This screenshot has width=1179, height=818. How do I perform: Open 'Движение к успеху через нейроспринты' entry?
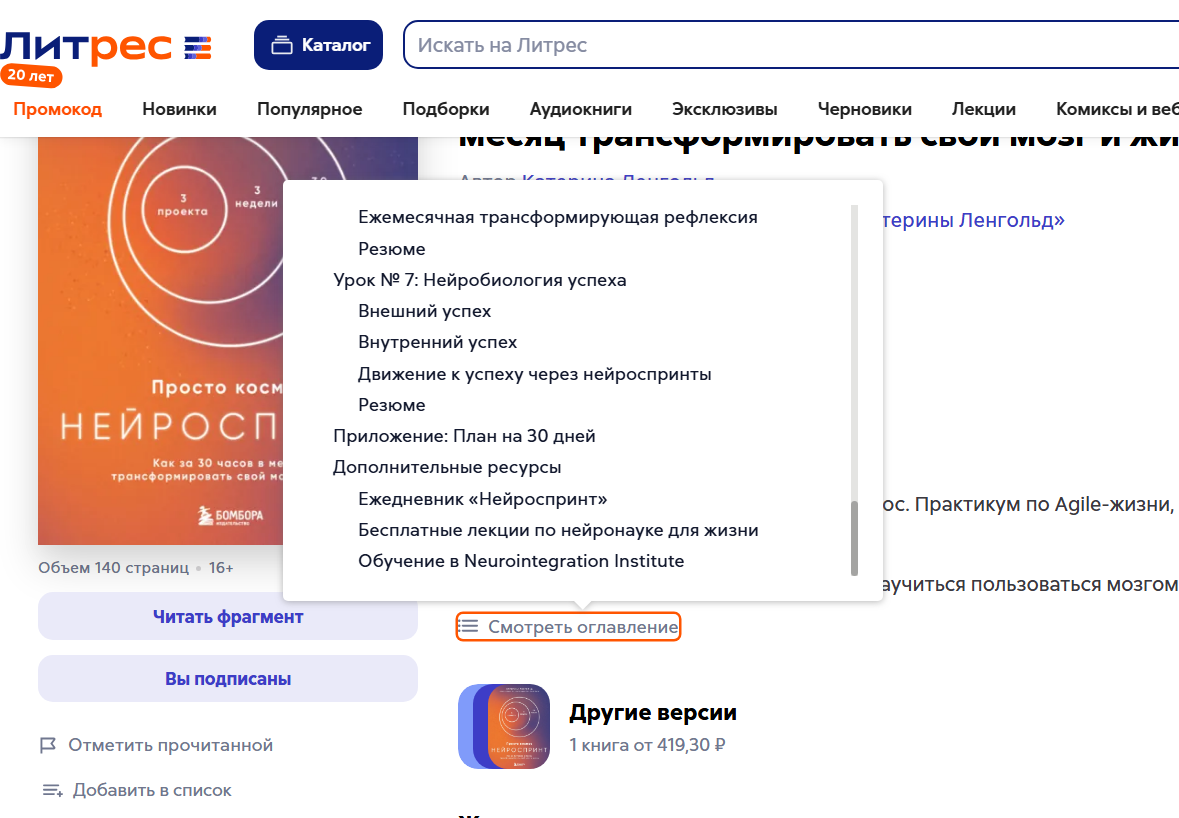(x=535, y=374)
